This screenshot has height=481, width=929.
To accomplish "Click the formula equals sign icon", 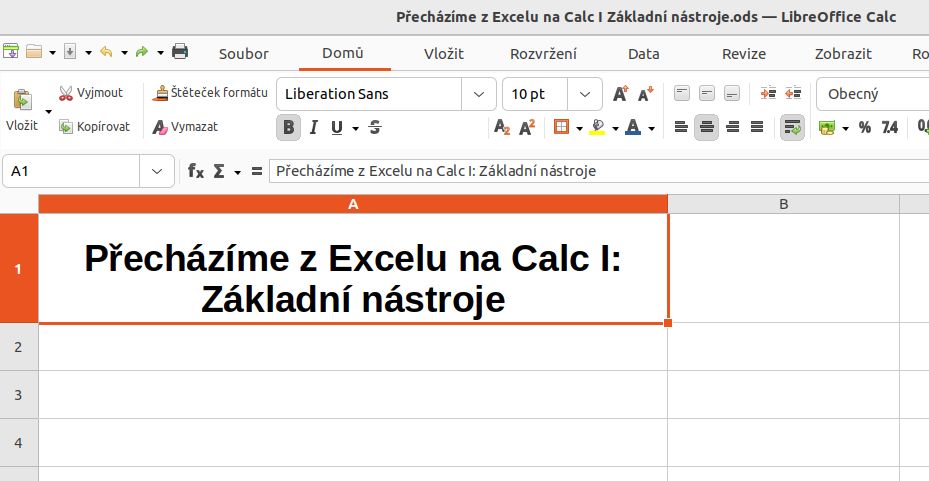I will click(257, 171).
